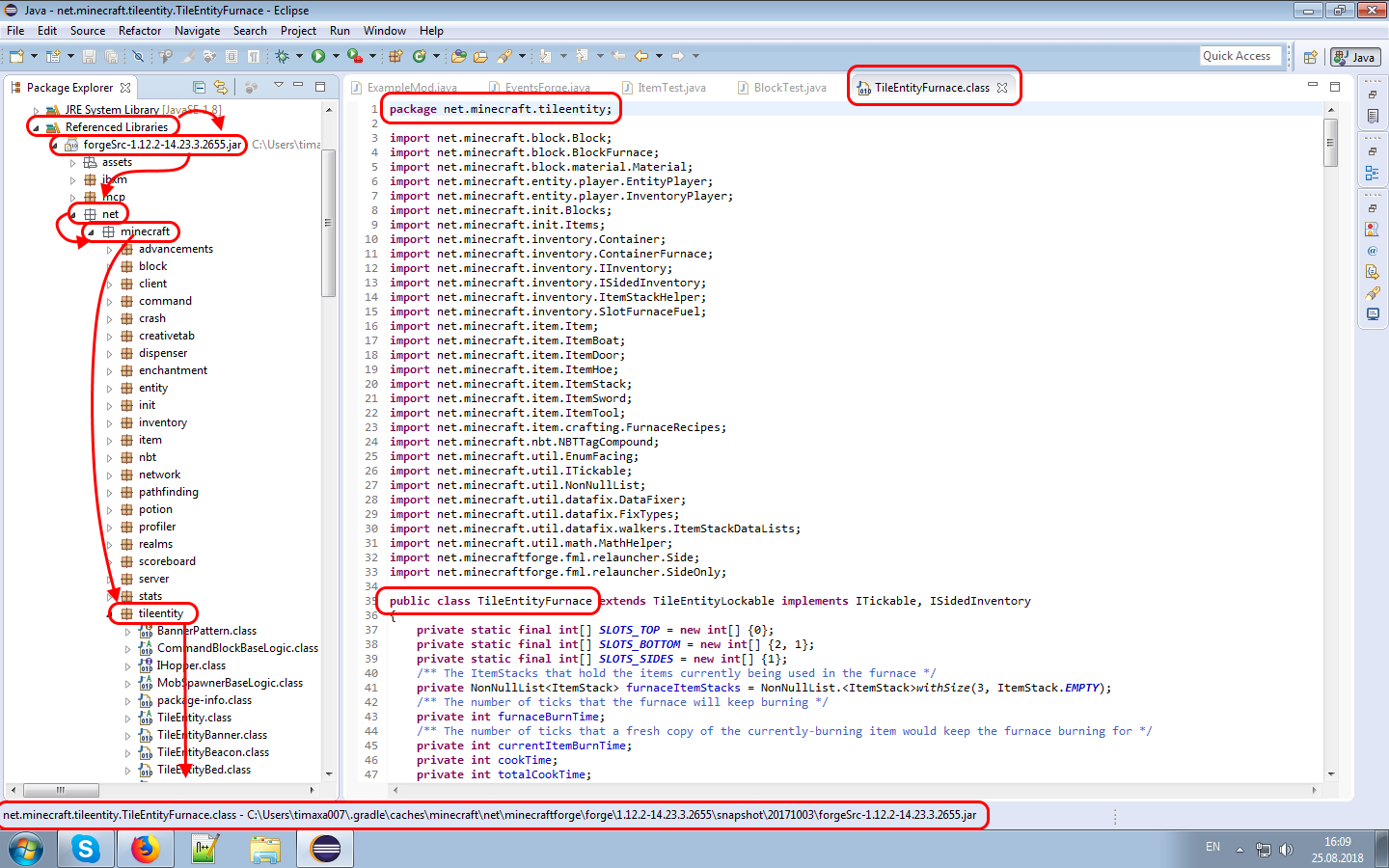Click the editor vertical scrollbar thumb
This screenshot has height=868, width=1389.
tap(1331, 143)
